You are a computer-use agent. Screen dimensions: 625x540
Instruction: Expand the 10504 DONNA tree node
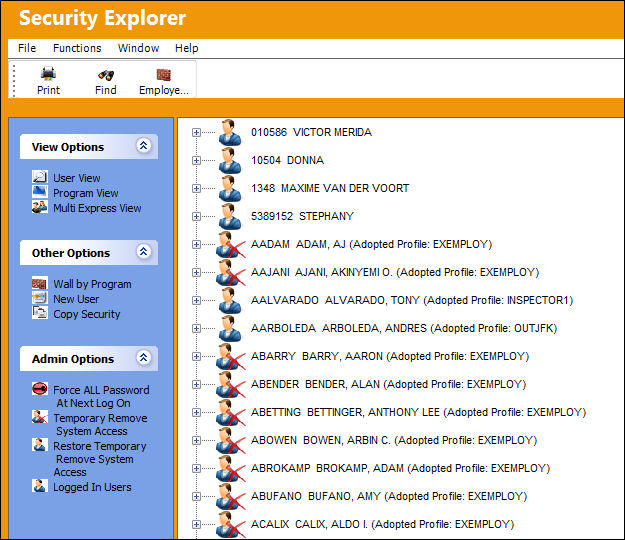pos(196,160)
